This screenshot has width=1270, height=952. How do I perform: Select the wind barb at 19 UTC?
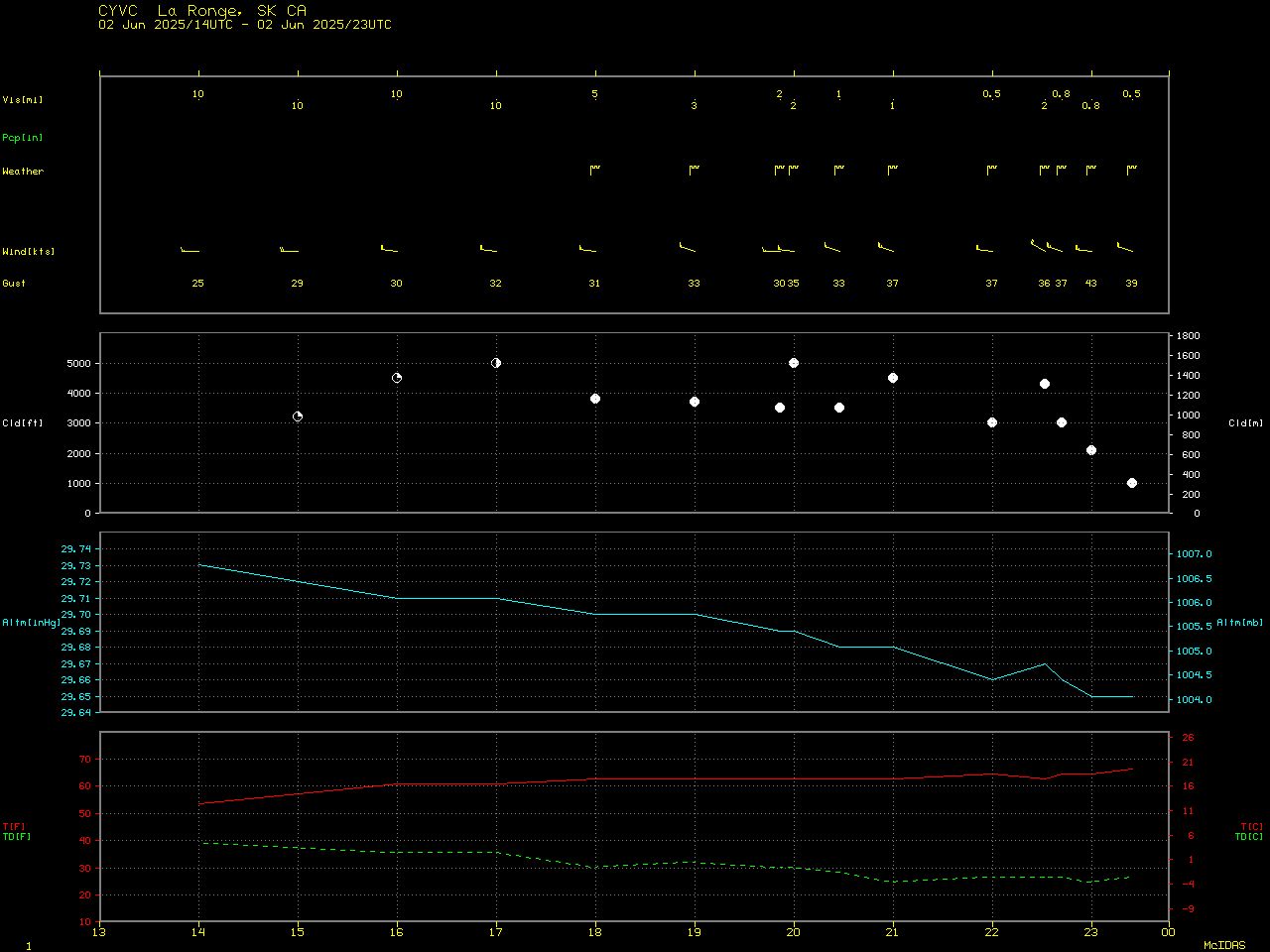pos(688,246)
